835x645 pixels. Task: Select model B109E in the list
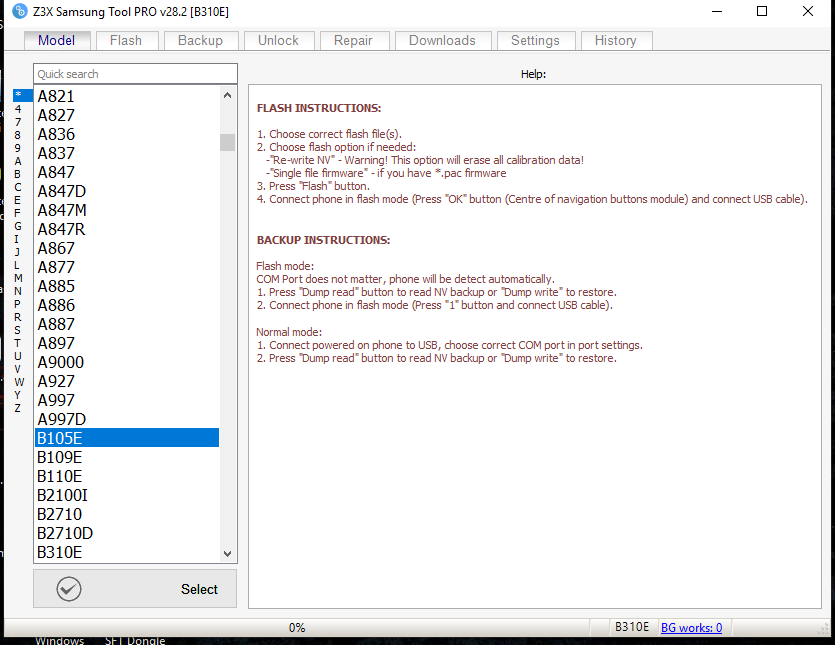[127, 457]
